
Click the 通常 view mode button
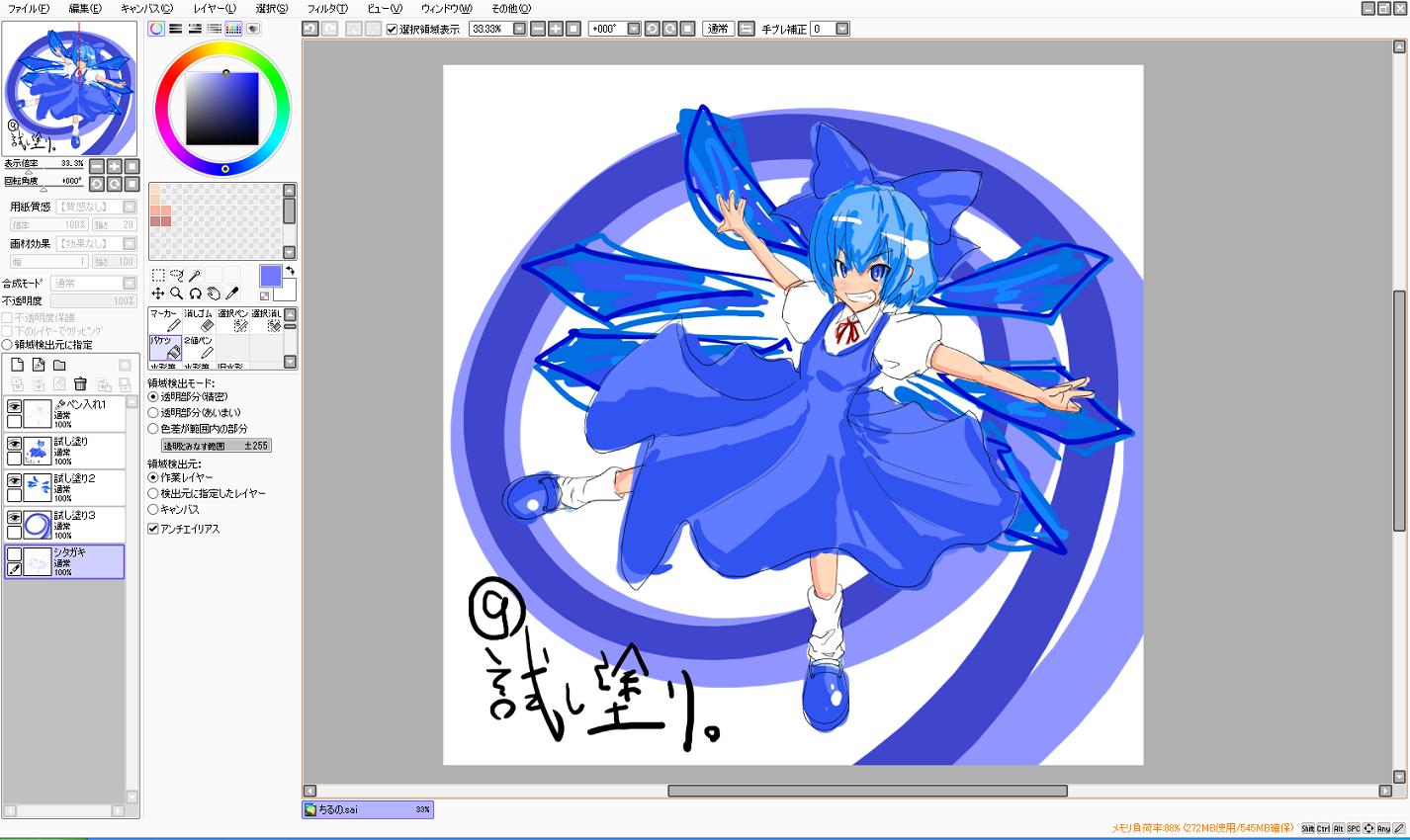click(x=719, y=29)
